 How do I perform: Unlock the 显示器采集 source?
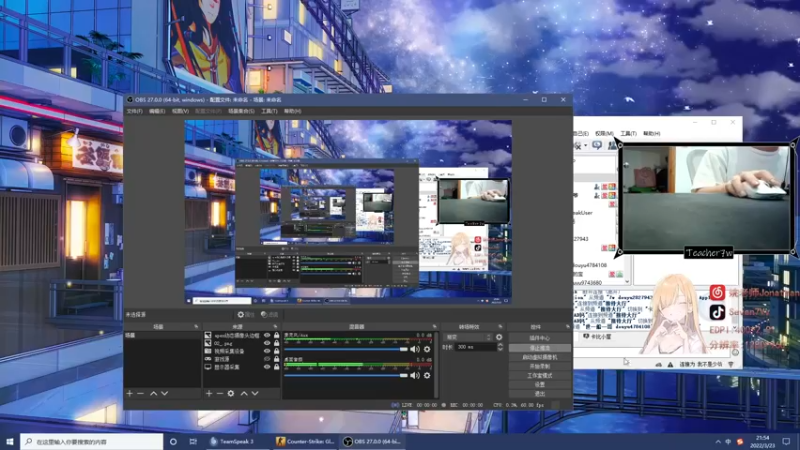[x=277, y=367]
